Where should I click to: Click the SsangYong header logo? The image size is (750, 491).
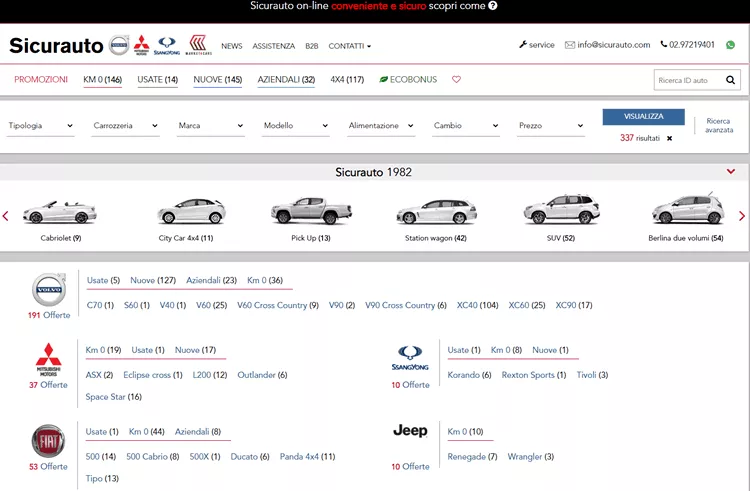coord(167,46)
